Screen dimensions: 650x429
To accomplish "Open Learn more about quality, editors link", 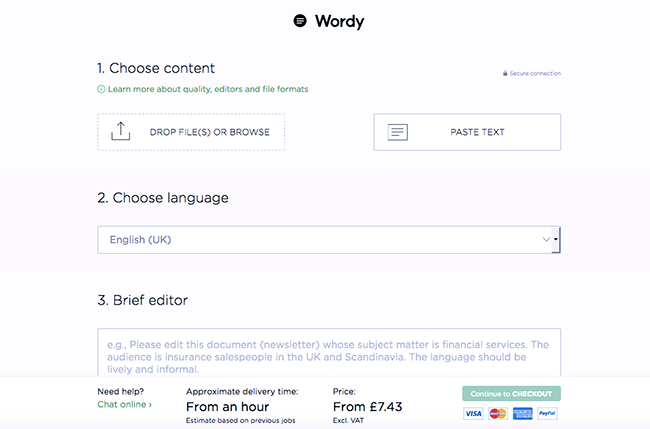I will pyautogui.click(x=208, y=89).
